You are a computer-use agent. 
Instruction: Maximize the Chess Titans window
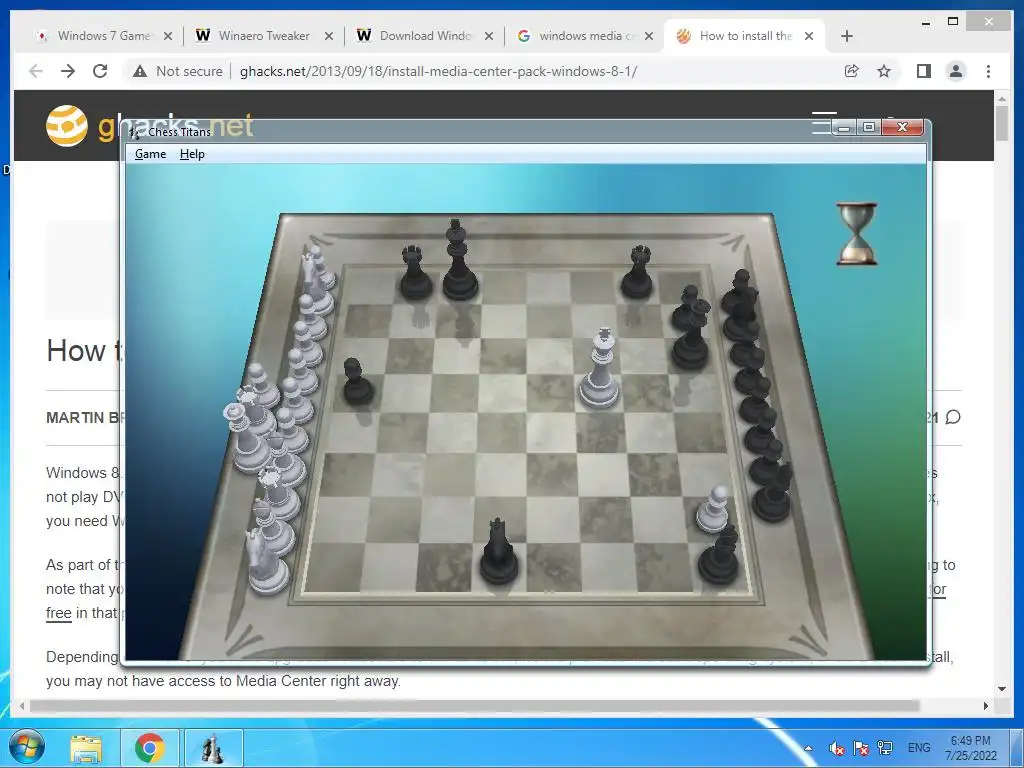[x=869, y=127]
